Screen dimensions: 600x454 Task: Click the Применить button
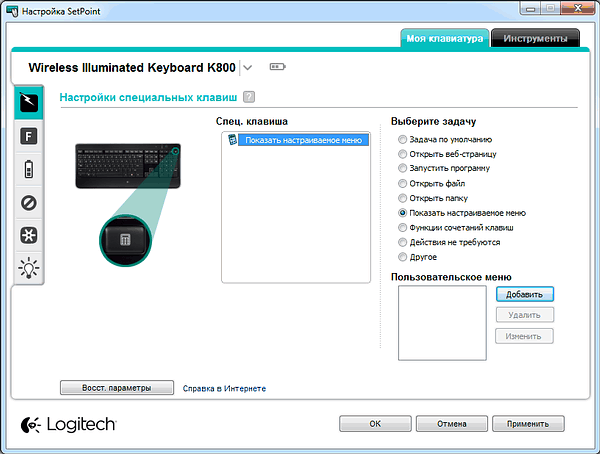click(528, 424)
